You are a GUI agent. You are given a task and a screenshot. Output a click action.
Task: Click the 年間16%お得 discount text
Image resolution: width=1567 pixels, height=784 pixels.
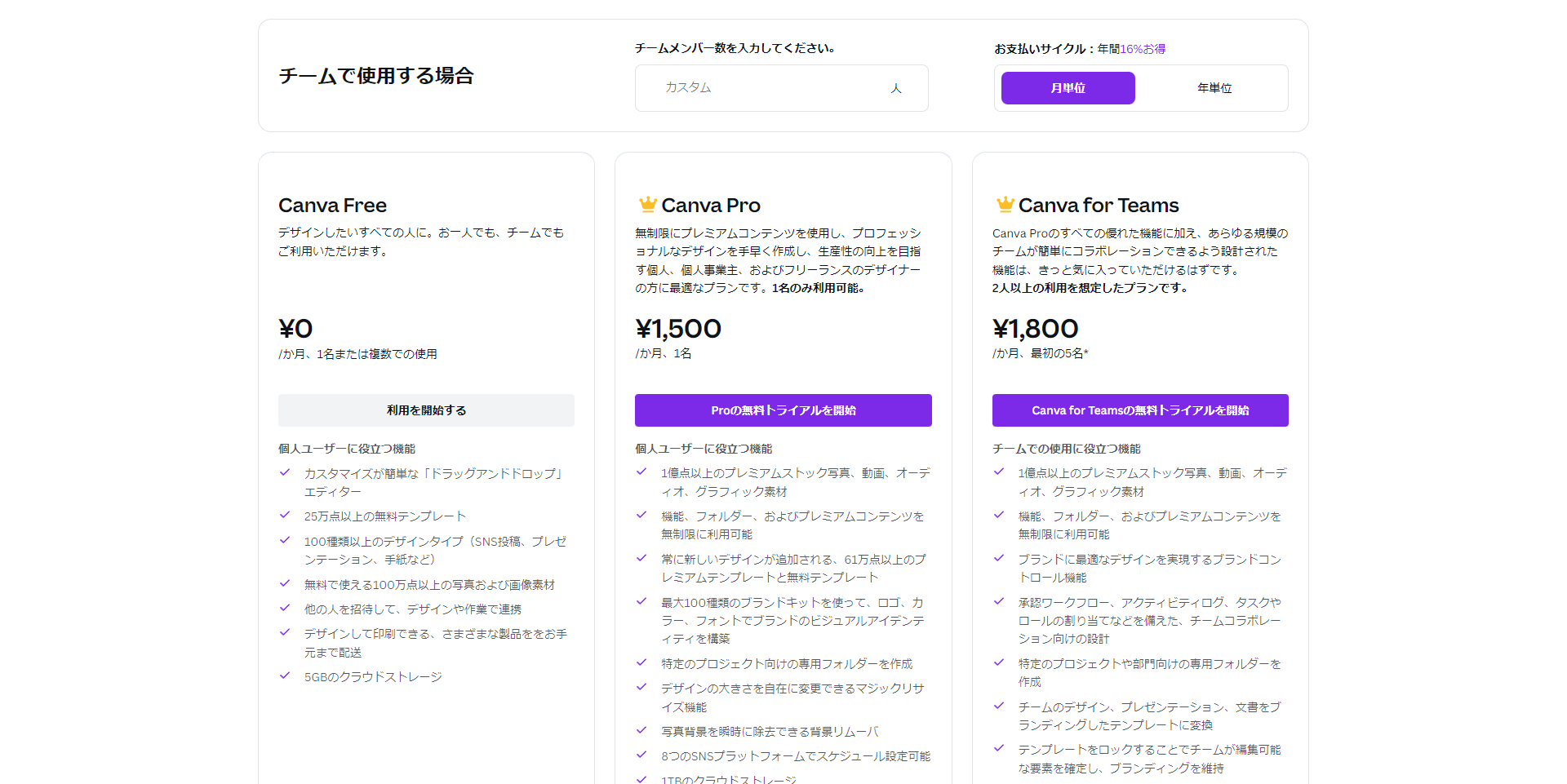pos(1131,49)
